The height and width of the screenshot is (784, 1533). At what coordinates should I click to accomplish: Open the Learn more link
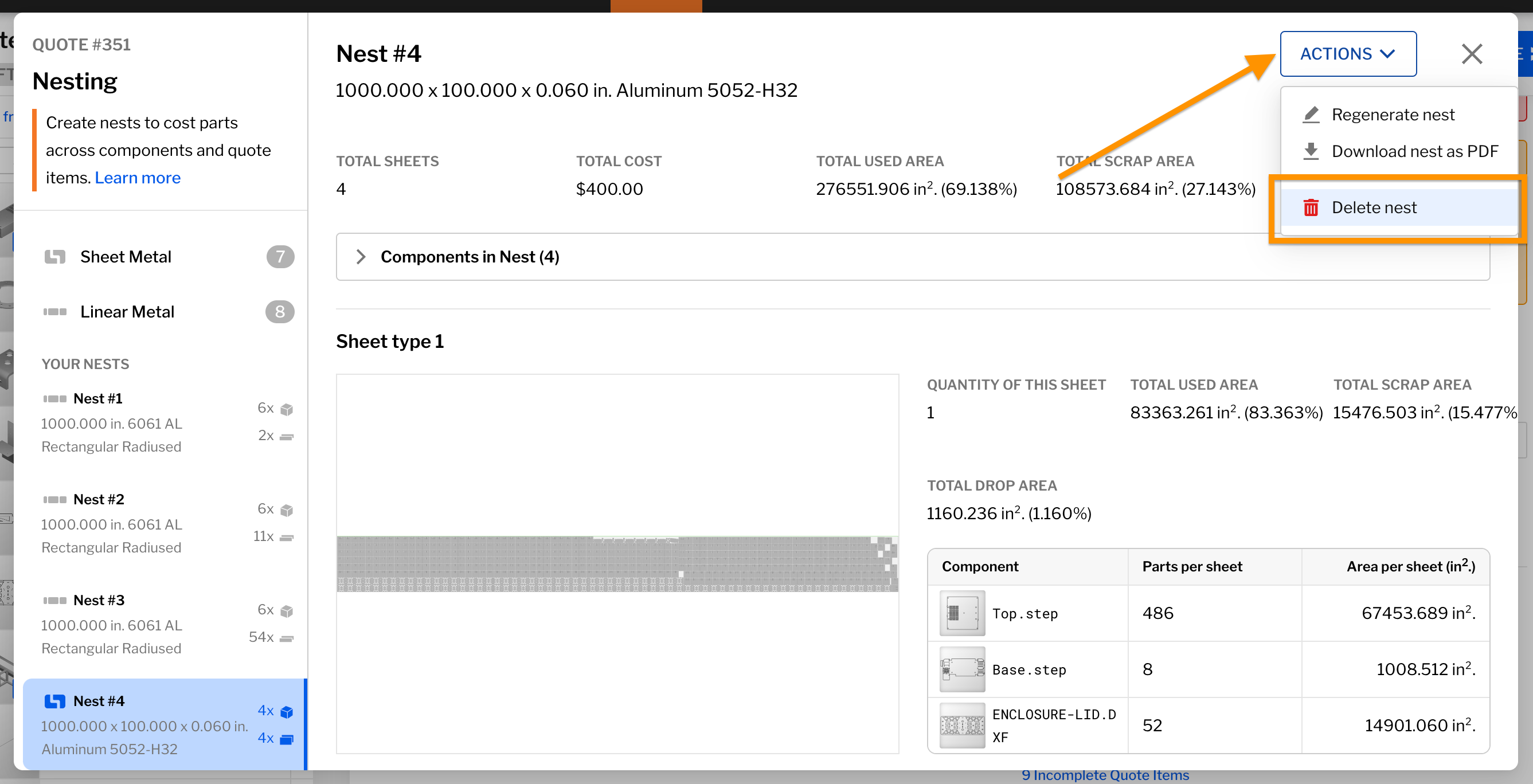click(138, 178)
